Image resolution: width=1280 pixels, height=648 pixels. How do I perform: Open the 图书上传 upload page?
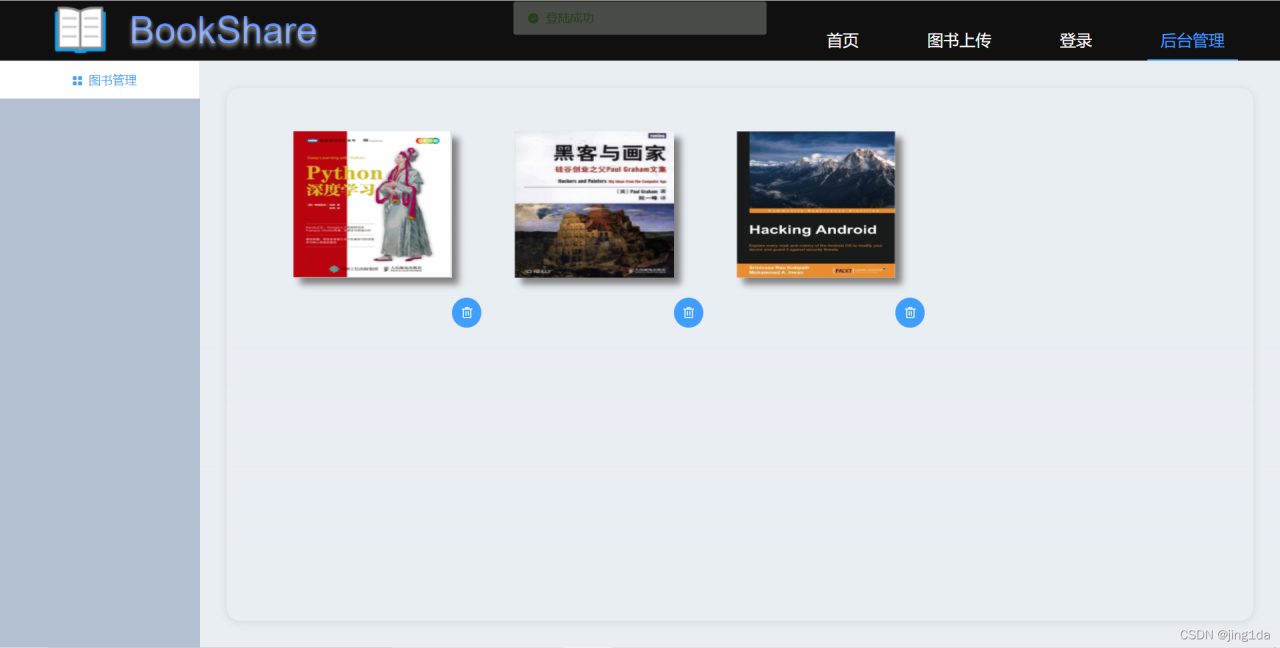click(x=959, y=41)
